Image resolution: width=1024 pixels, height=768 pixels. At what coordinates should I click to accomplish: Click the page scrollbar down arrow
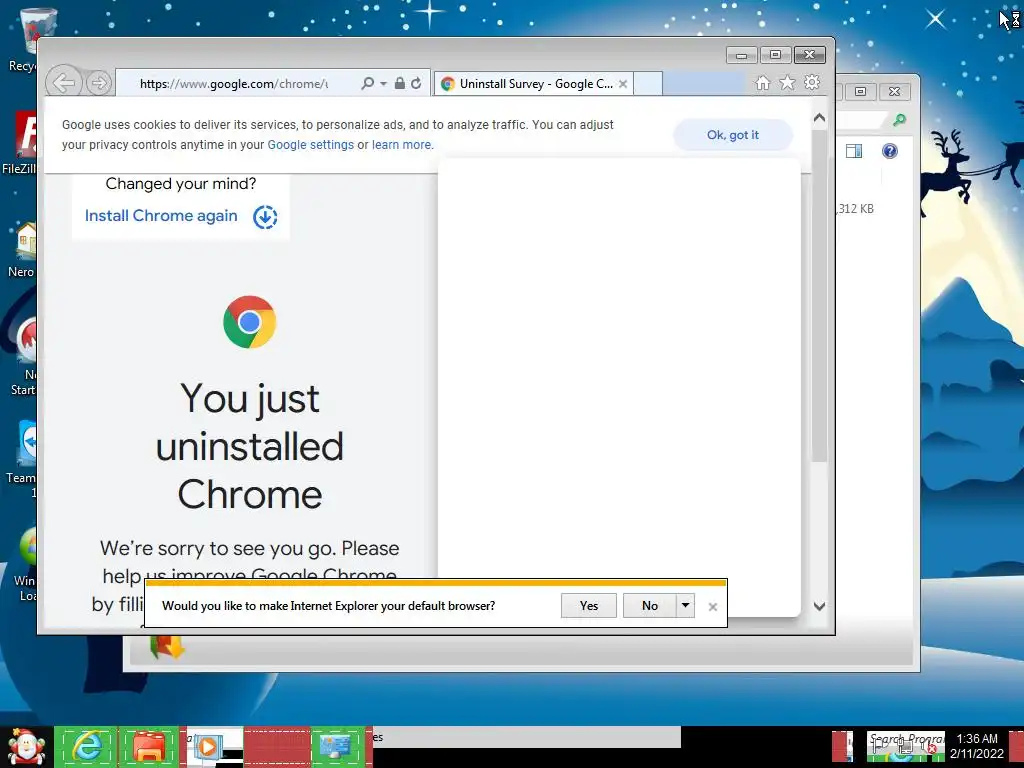click(820, 606)
